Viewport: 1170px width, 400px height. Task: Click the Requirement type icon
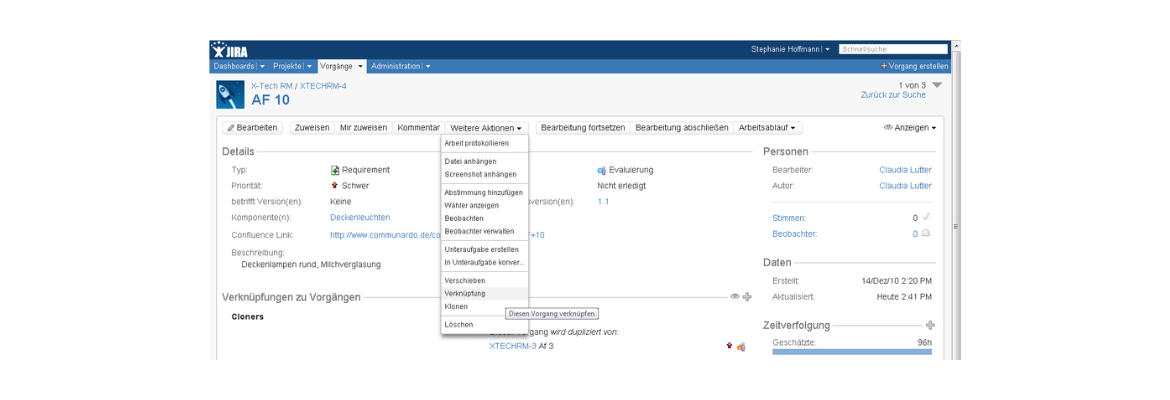(336, 170)
